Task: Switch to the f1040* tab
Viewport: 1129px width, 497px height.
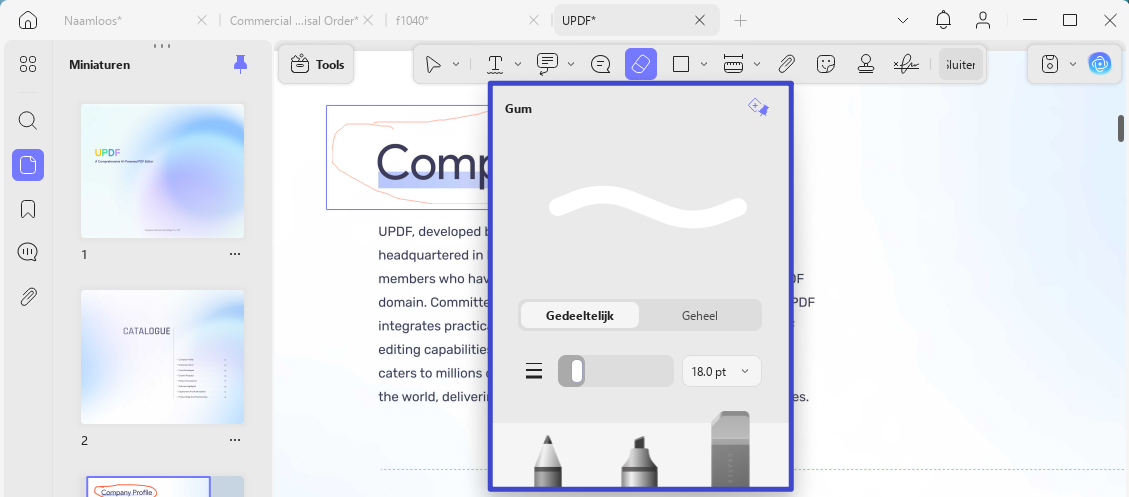Action: (412, 20)
